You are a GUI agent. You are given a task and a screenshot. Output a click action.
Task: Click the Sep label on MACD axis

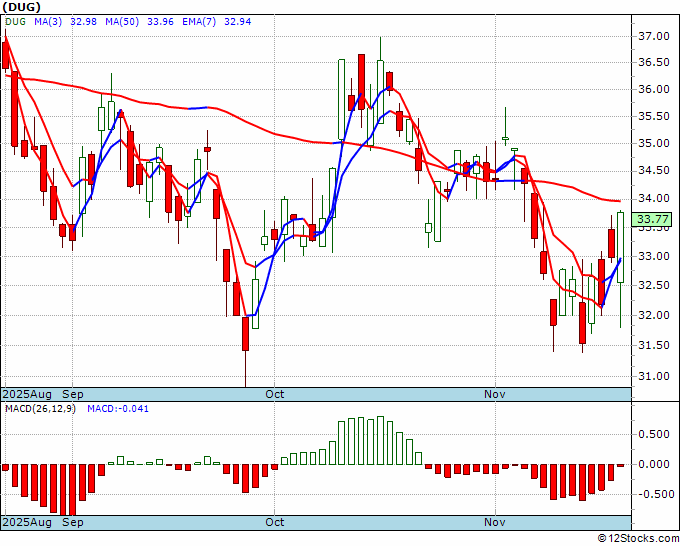tap(72, 522)
